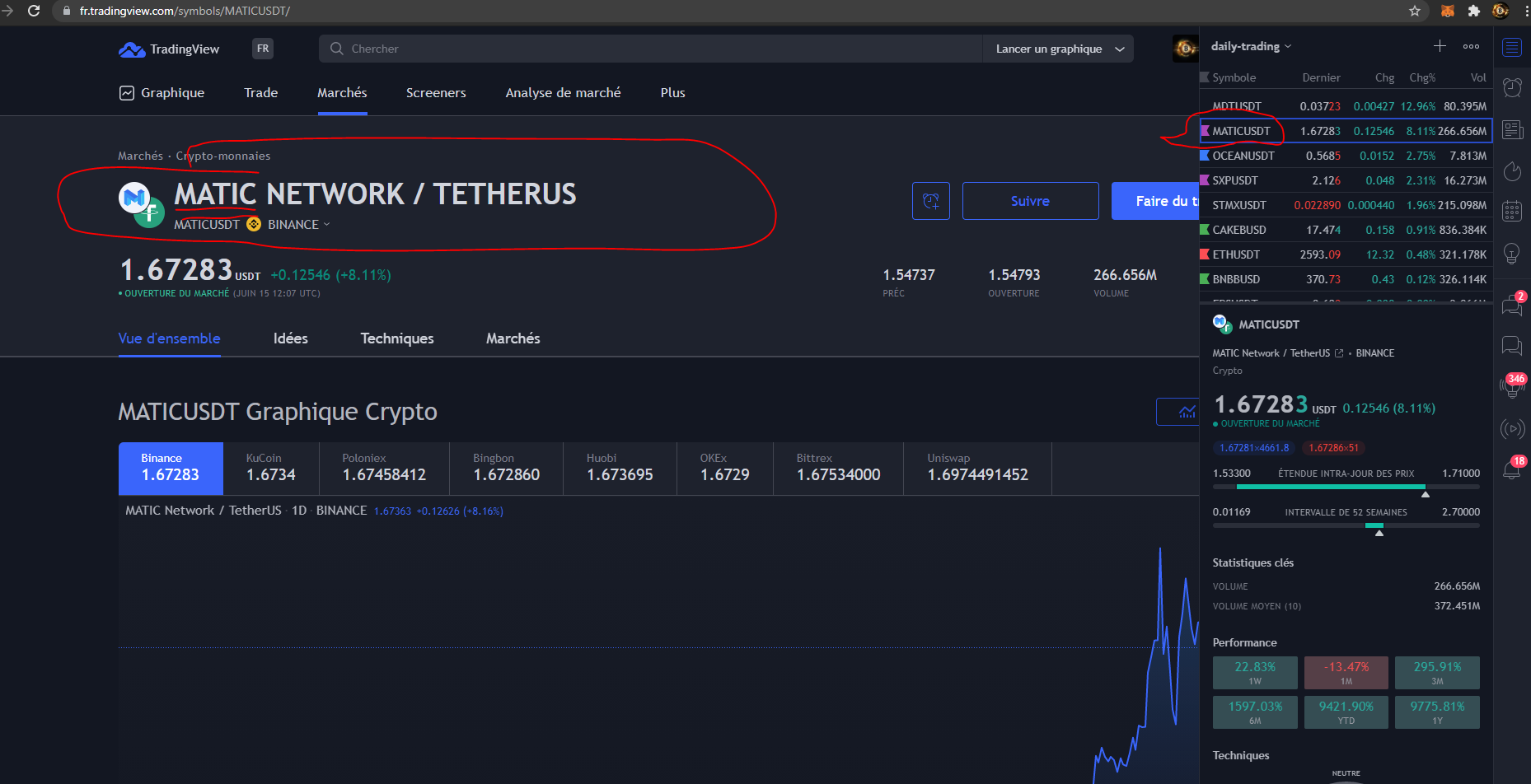The width and height of the screenshot is (1531, 784).
Task: Switch to Marchés tab under price
Action: pos(513,338)
